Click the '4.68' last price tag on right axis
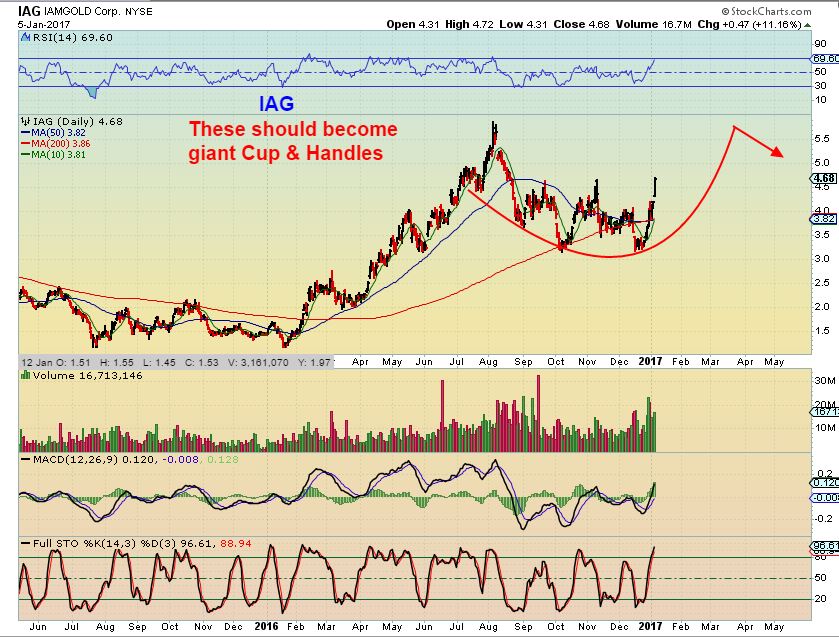Screen dimensions: 839x637 click(824, 178)
